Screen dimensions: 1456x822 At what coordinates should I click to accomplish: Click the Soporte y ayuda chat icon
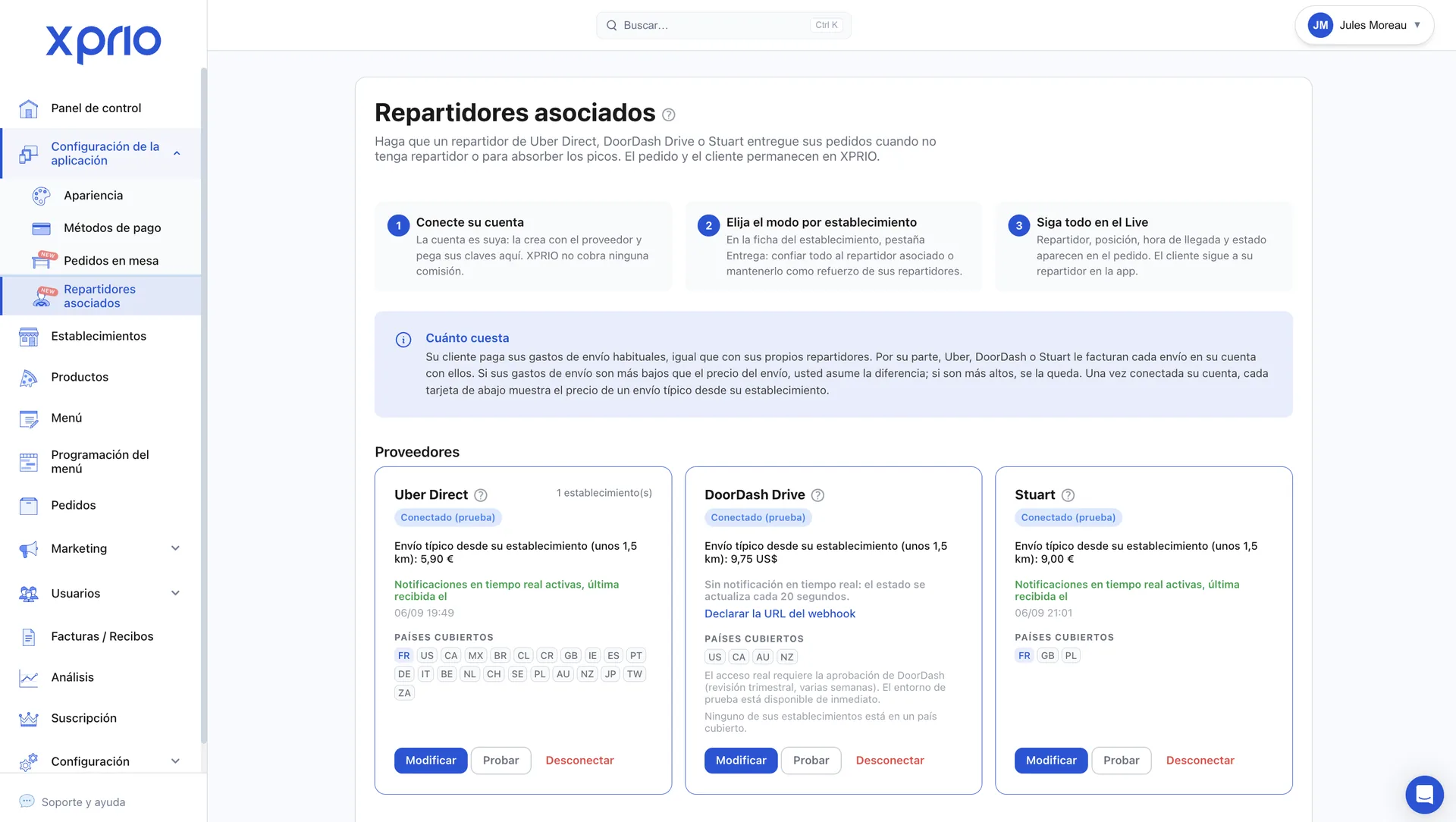pyautogui.click(x=27, y=802)
